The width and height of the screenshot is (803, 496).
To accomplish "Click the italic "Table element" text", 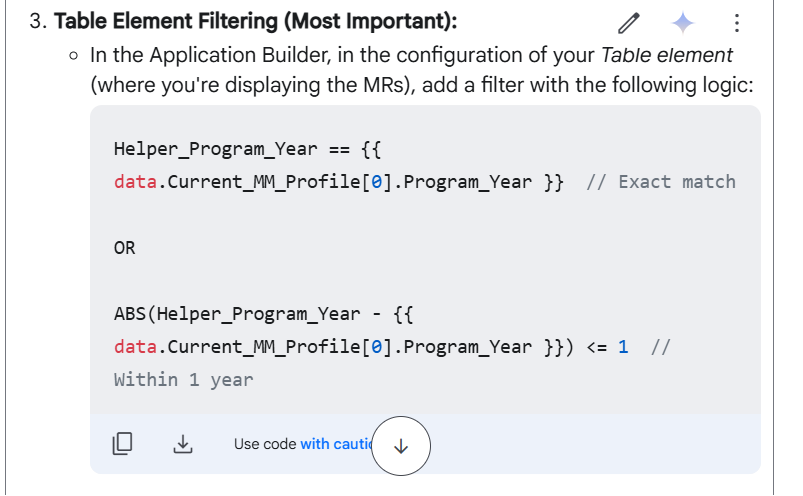I will coord(666,55).
